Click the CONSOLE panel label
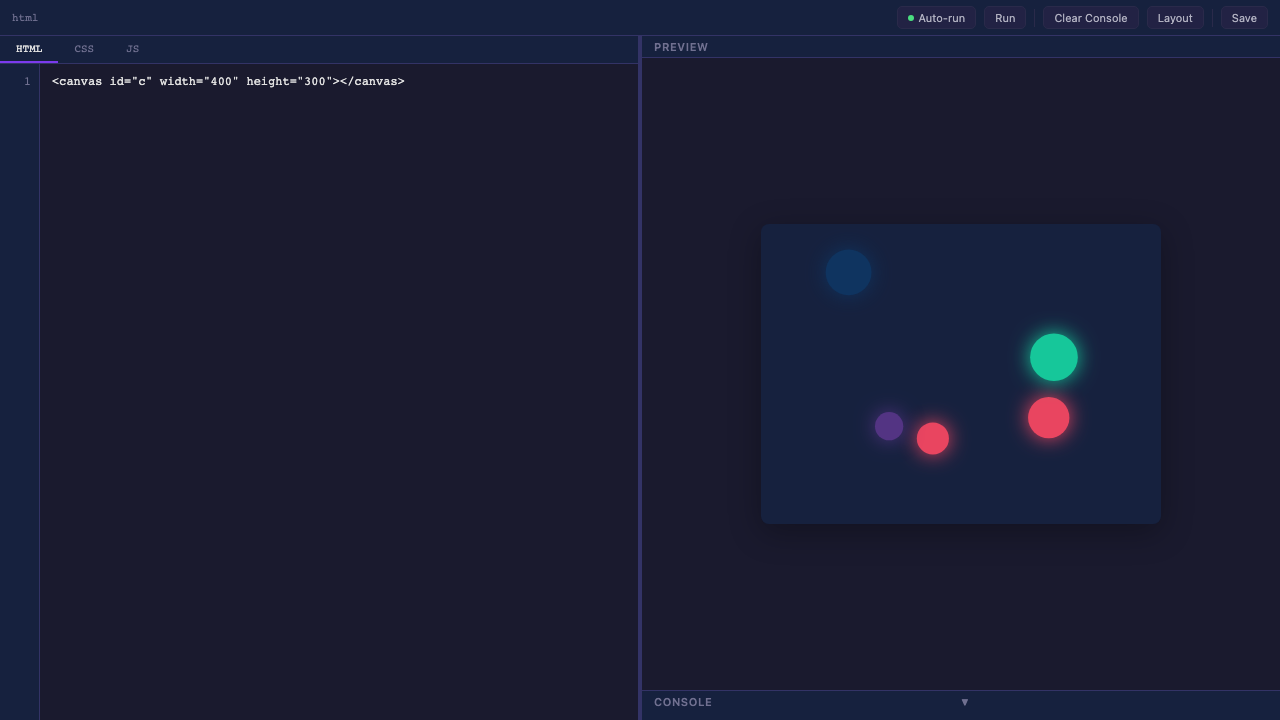 coord(683,702)
